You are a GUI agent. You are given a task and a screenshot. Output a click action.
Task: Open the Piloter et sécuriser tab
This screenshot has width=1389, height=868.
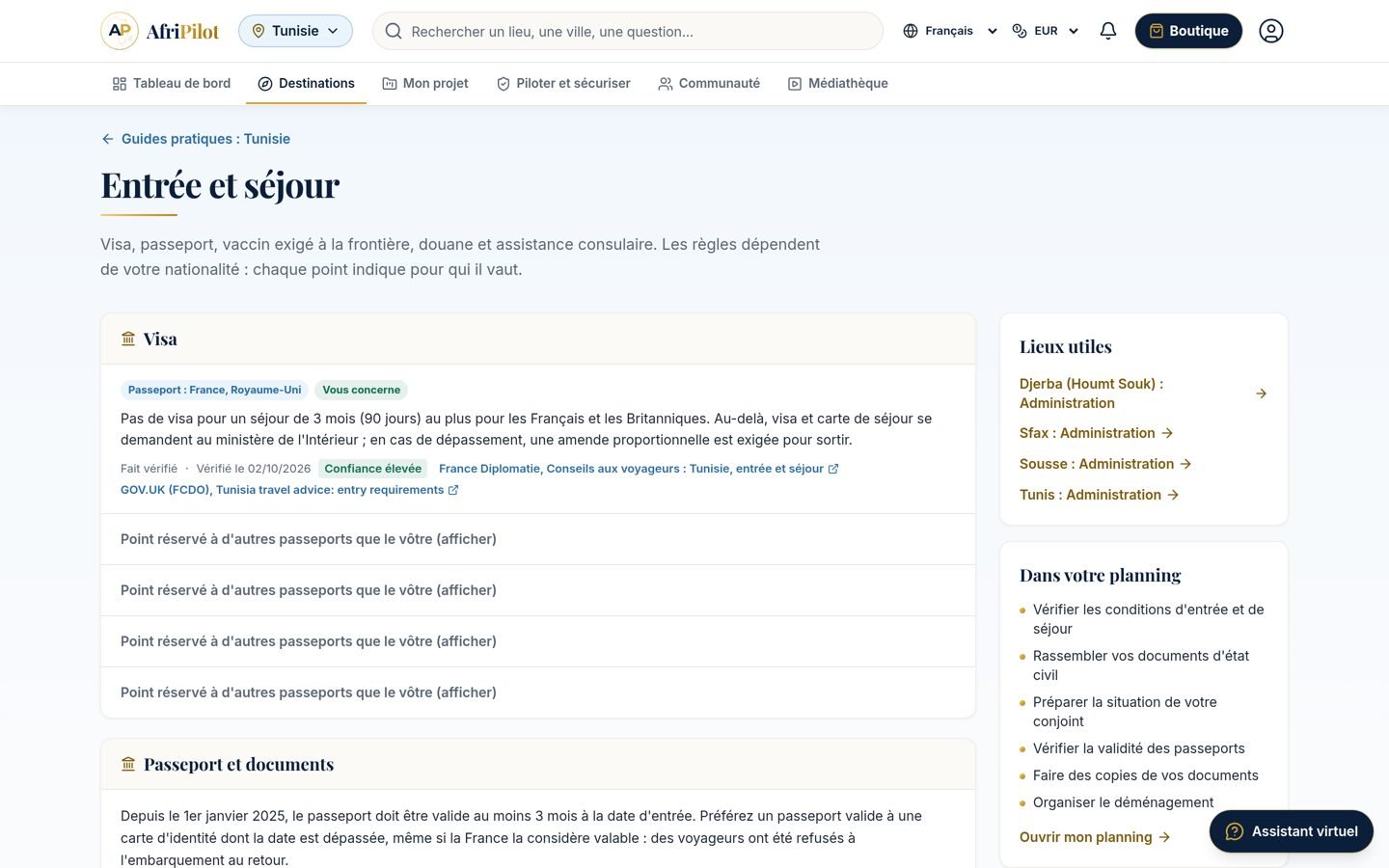tap(563, 84)
